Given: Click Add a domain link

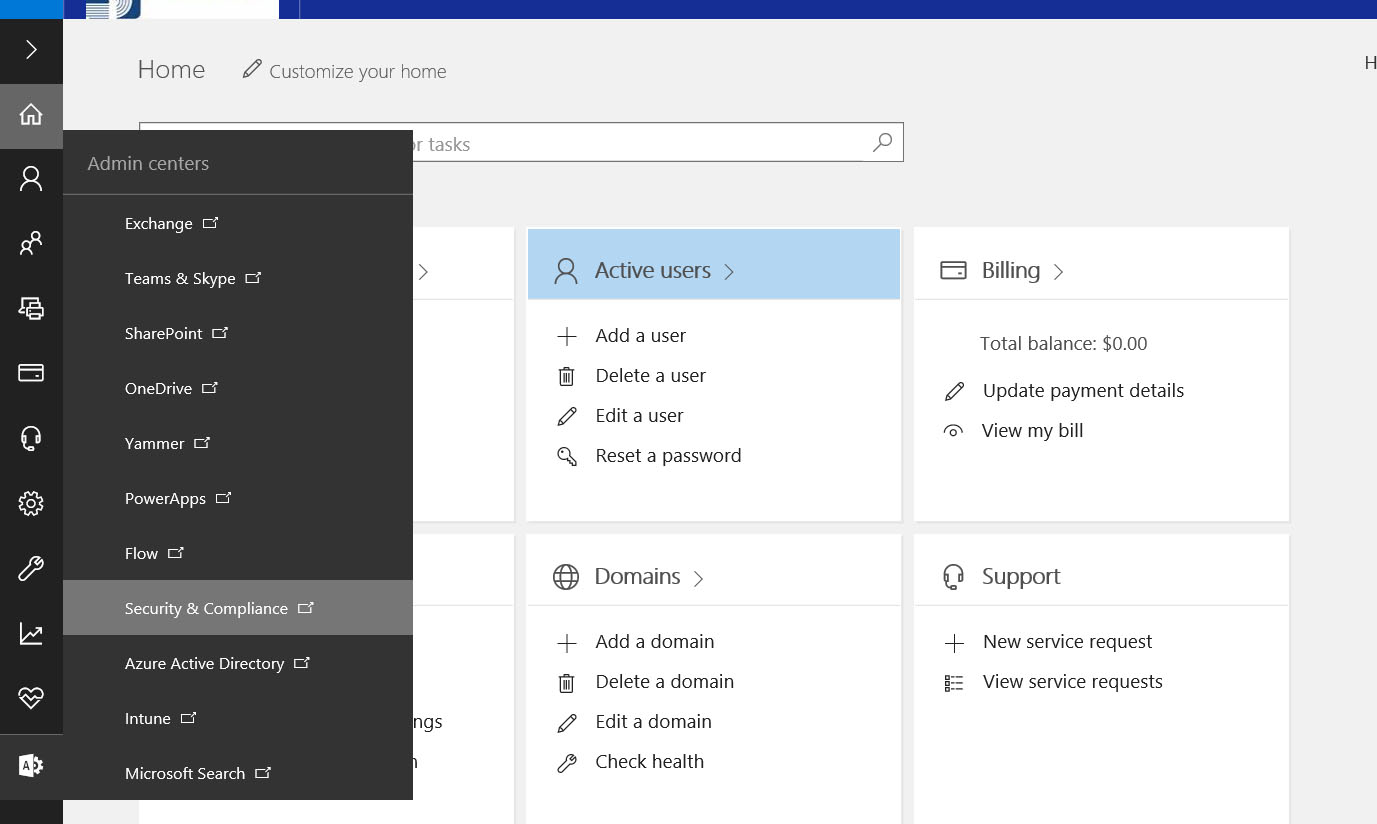Looking at the screenshot, I should [x=655, y=641].
